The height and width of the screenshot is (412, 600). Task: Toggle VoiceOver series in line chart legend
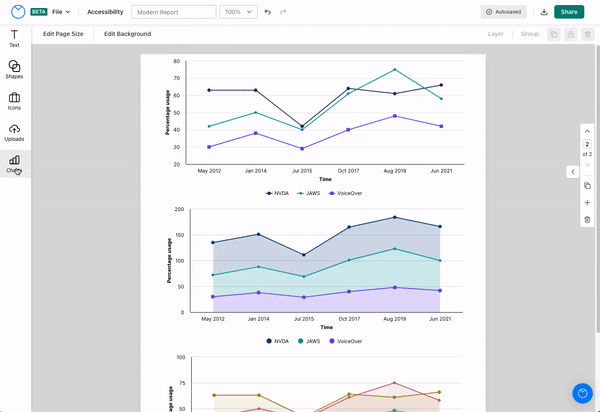pyautogui.click(x=345, y=193)
